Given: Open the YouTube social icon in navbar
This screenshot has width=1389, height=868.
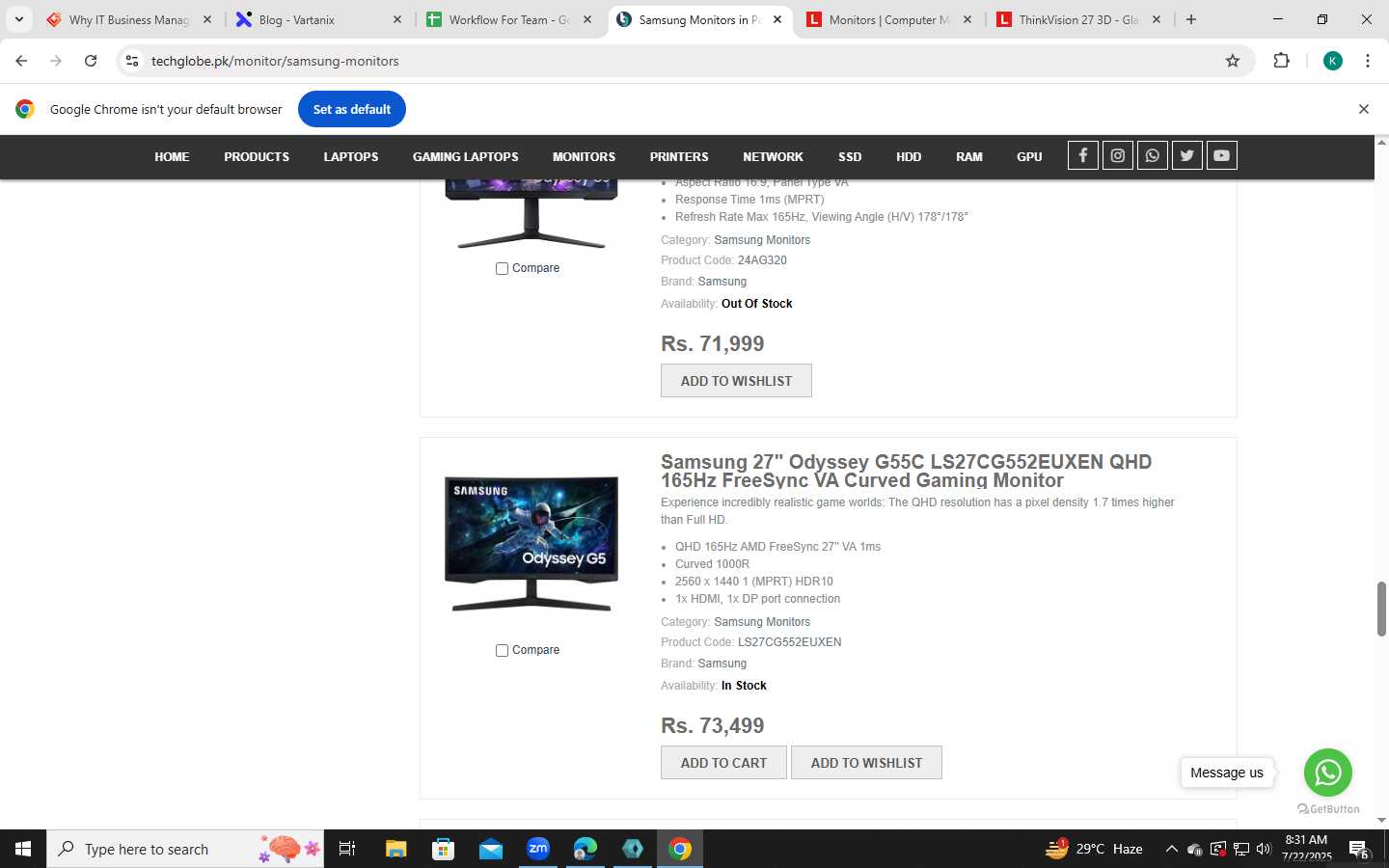Looking at the screenshot, I should [x=1222, y=155].
